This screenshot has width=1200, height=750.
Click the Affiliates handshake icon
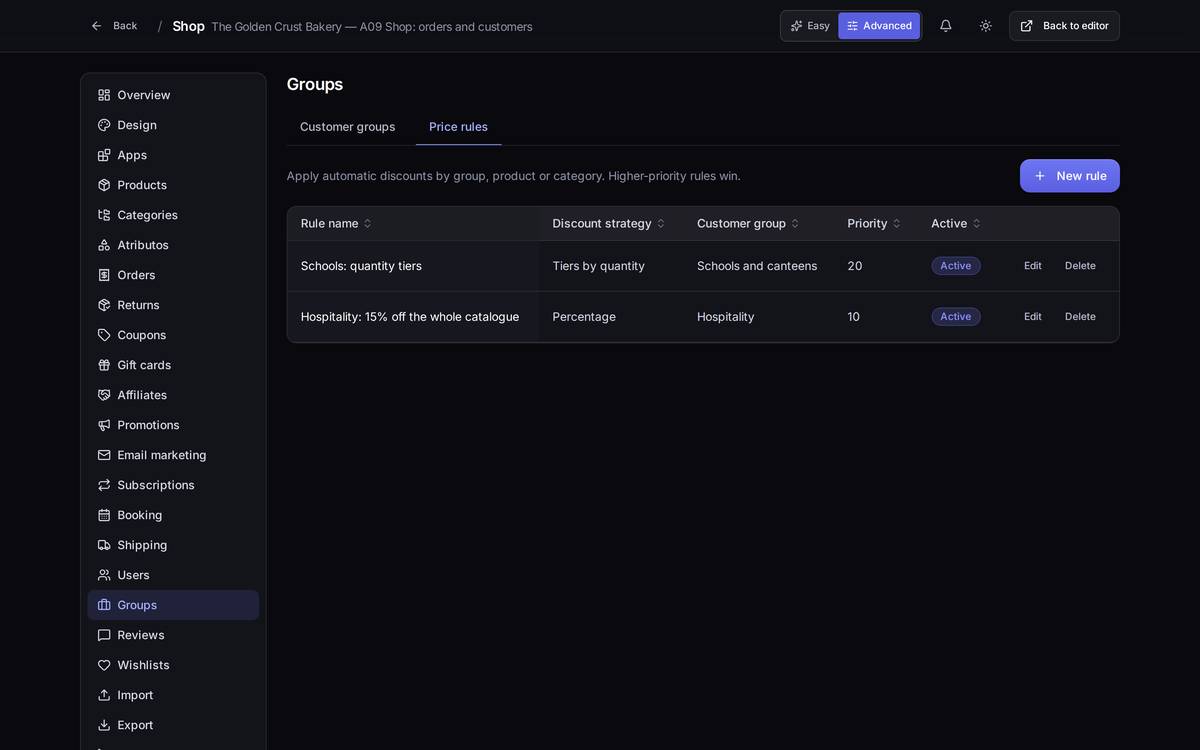tap(104, 395)
